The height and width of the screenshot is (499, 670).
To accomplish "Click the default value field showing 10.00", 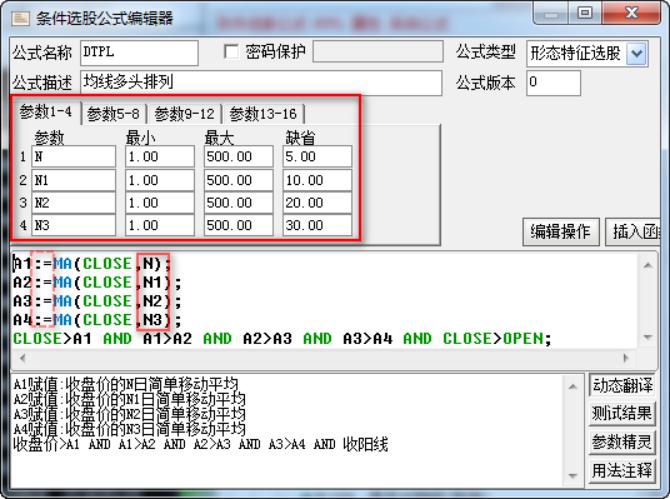I will 317,180.
